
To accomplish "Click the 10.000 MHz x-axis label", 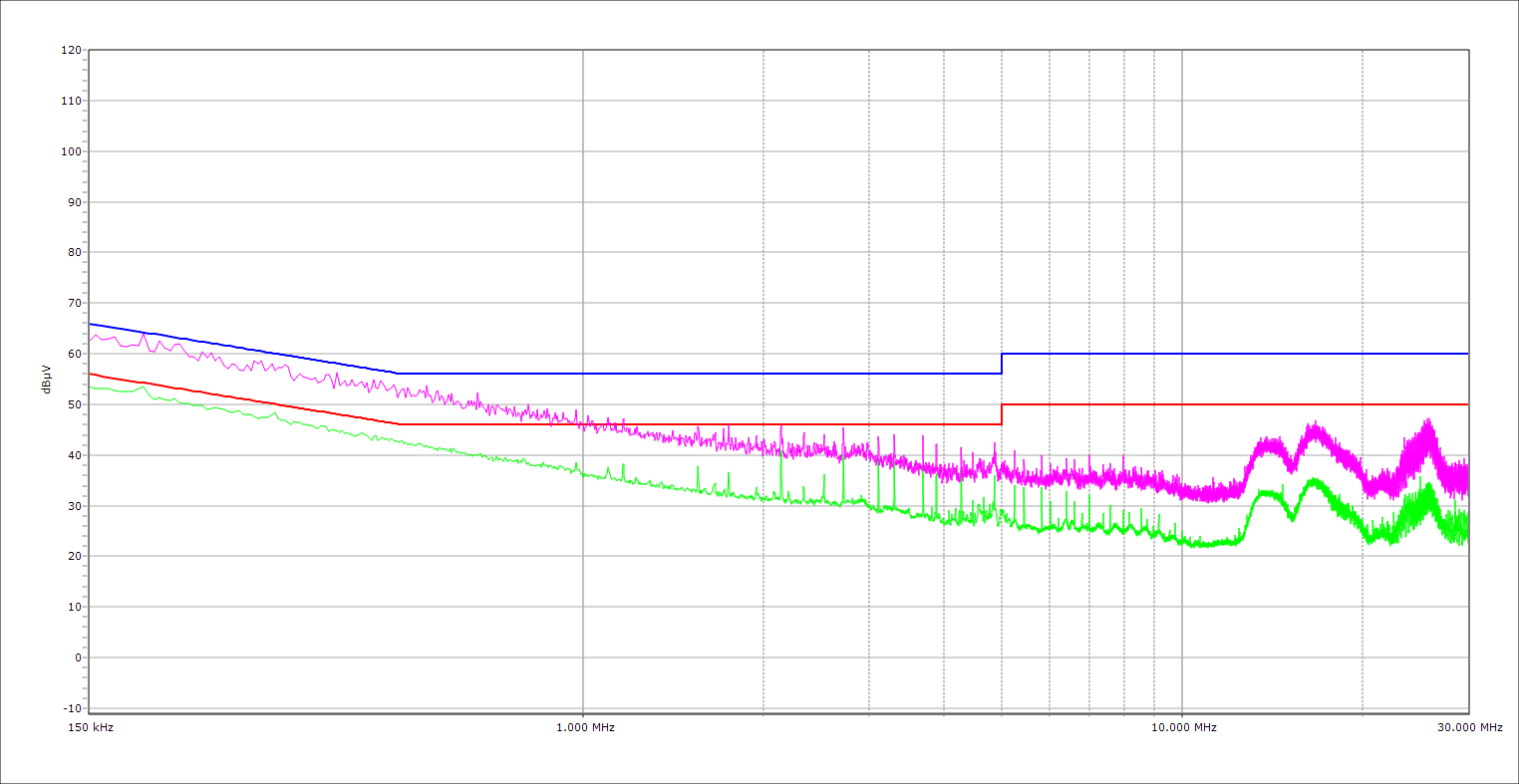I will point(1183,727).
